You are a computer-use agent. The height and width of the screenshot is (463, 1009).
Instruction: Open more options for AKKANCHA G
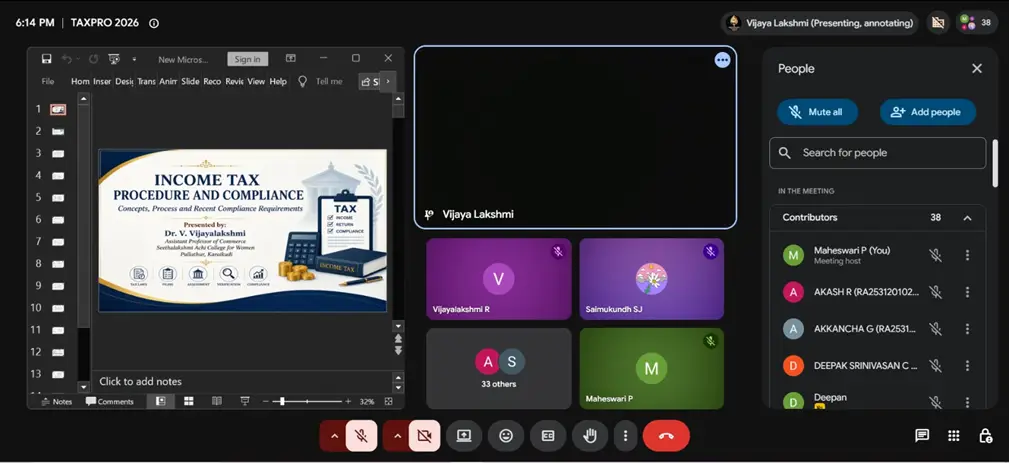967,329
